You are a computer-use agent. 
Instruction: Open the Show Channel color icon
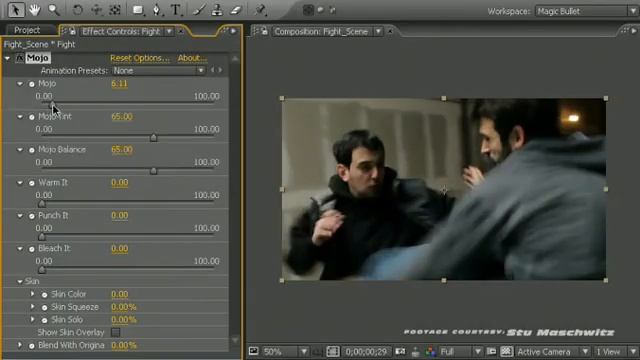pos(430,352)
